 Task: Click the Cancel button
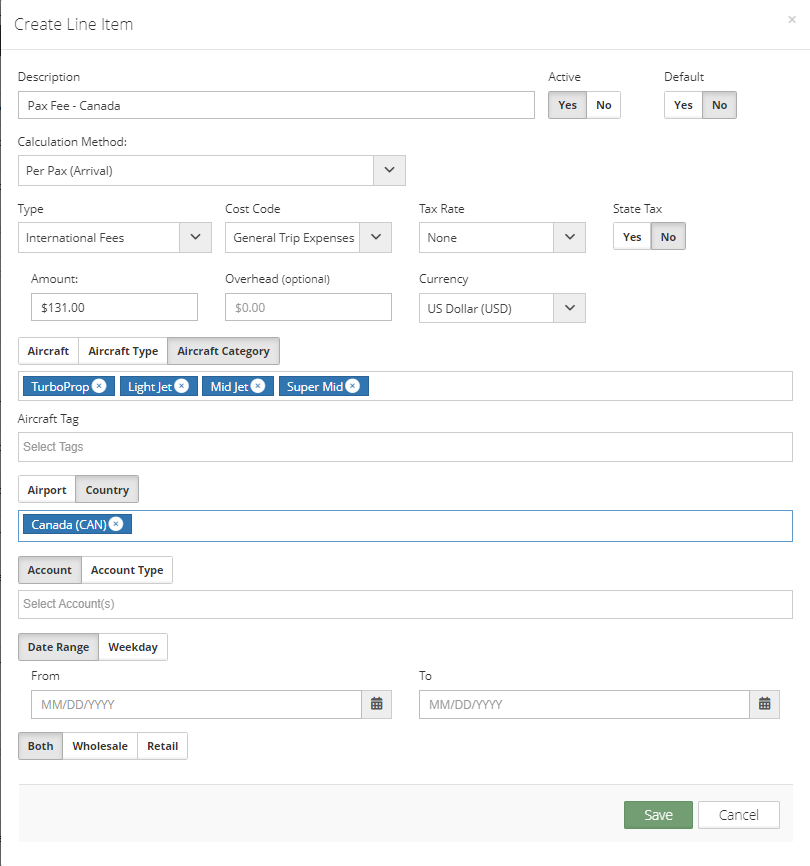pos(738,815)
